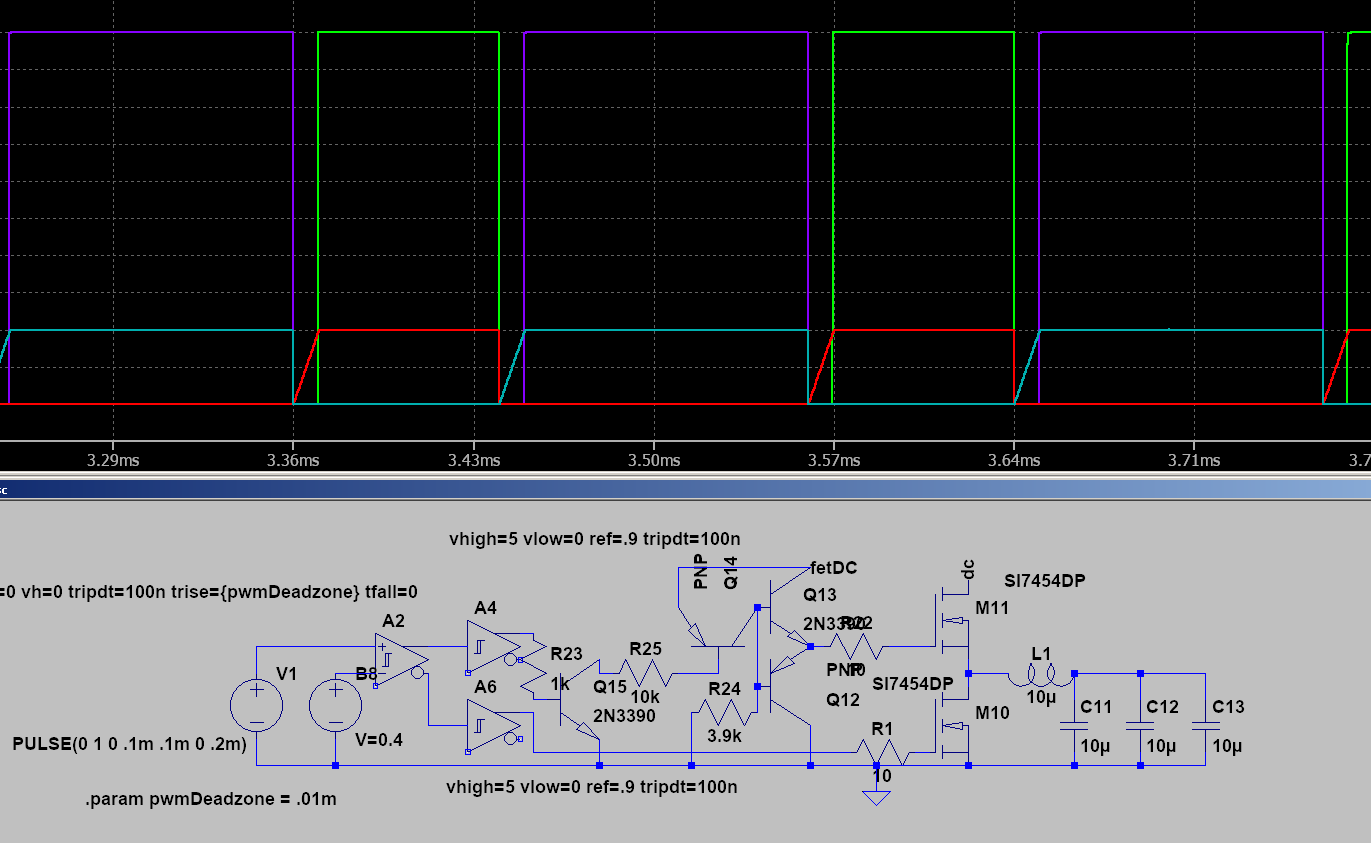Image resolution: width=1371 pixels, height=843 pixels.
Task: Select the C13 capacitor symbol
Action: coord(1206,724)
